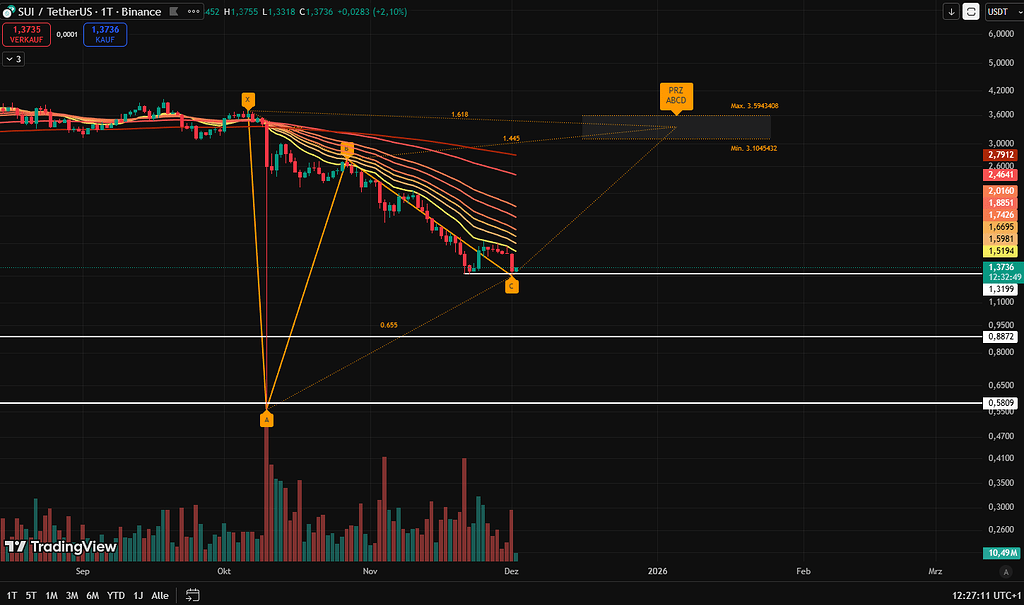
Task: Click the orange A marker at pattern low
Action: 267,420
